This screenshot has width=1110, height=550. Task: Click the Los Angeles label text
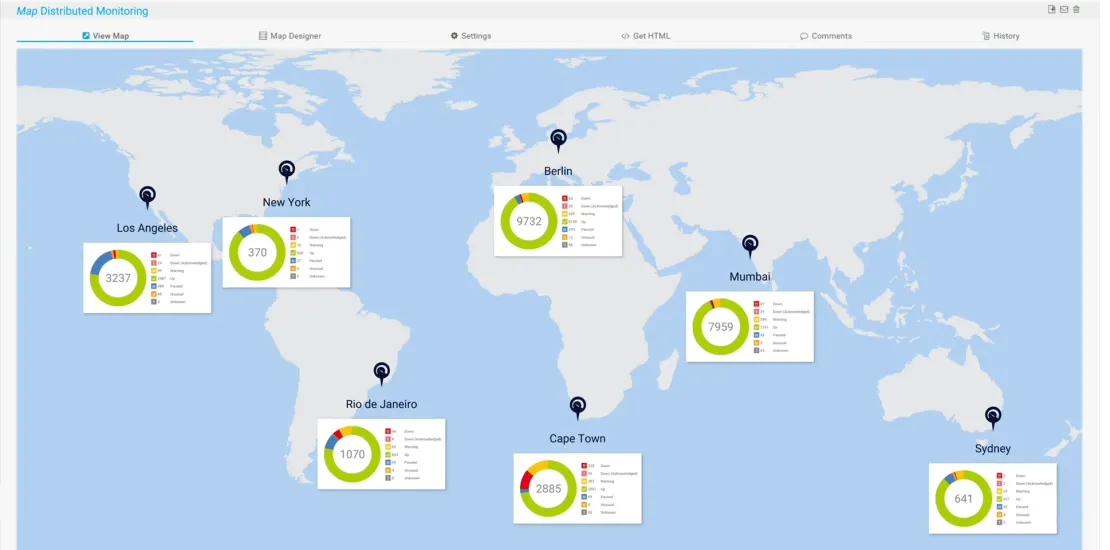click(x=147, y=228)
